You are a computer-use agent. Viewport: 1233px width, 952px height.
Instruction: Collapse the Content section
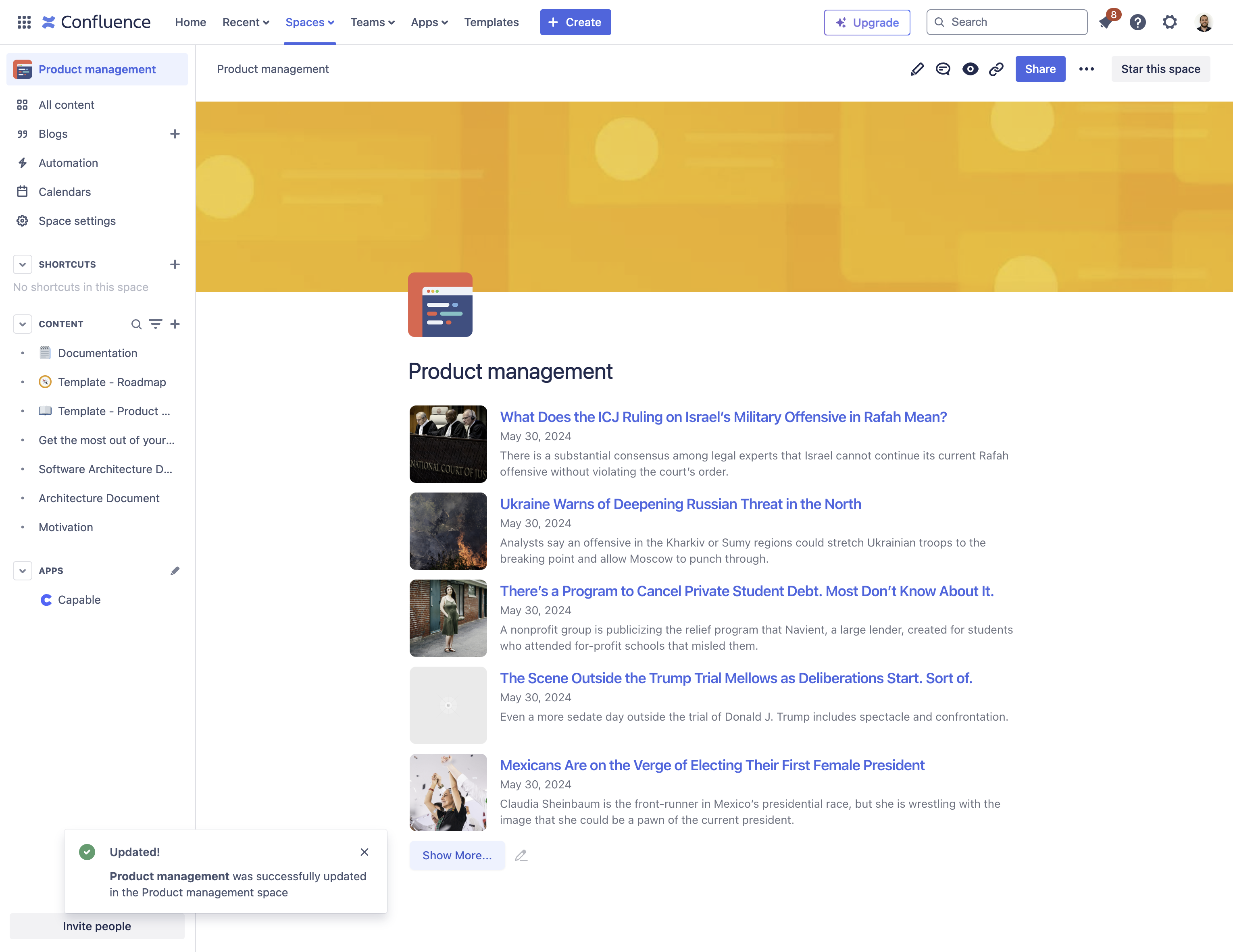(22, 324)
